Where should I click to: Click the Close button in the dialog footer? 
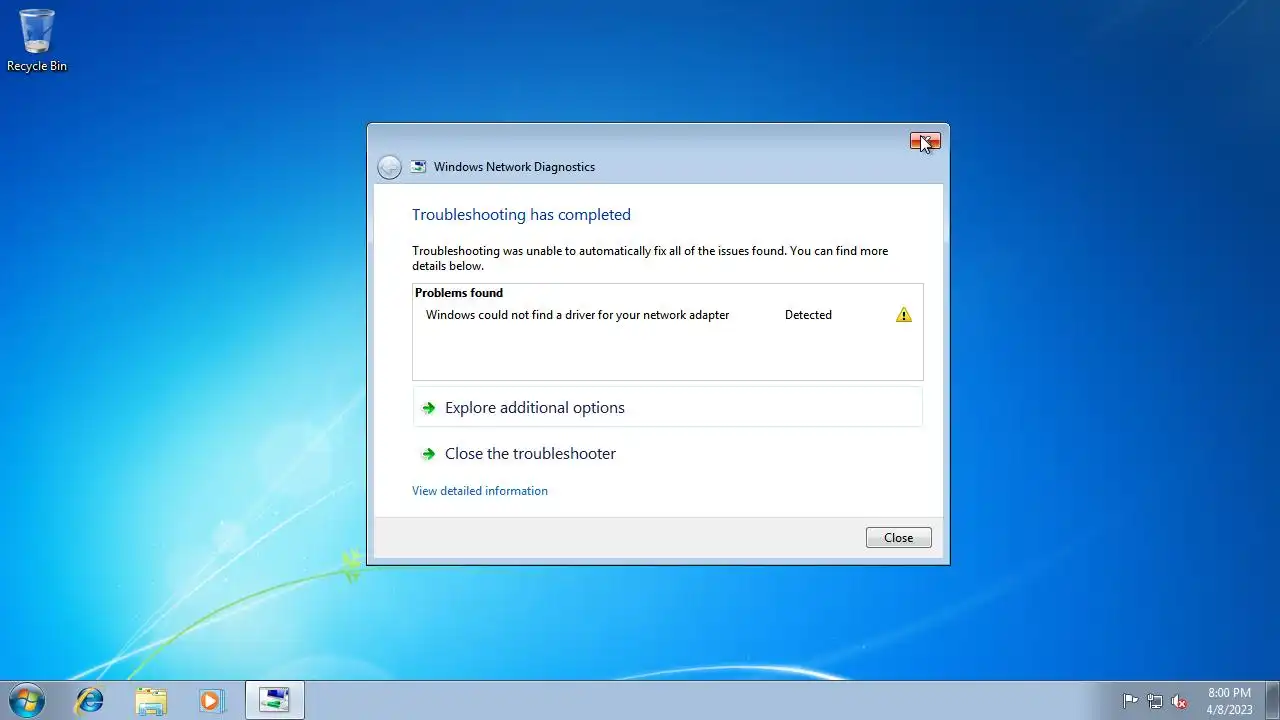pos(898,538)
